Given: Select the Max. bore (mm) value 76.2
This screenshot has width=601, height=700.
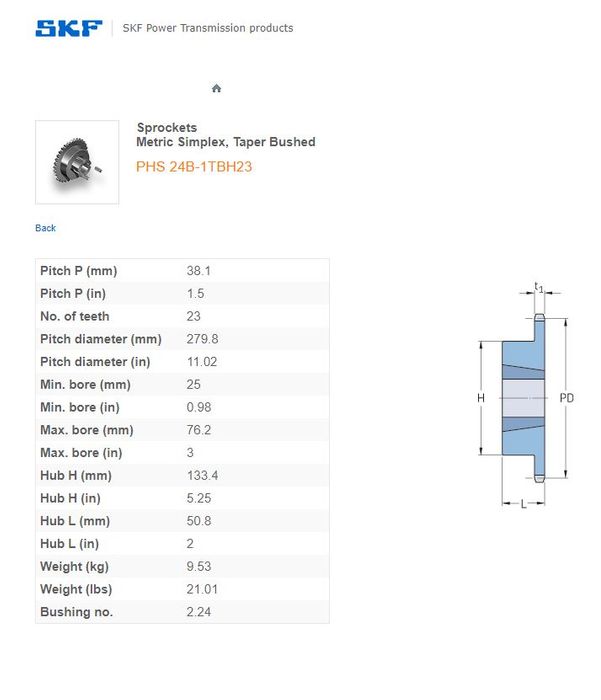Looking at the screenshot, I should click(199, 430).
